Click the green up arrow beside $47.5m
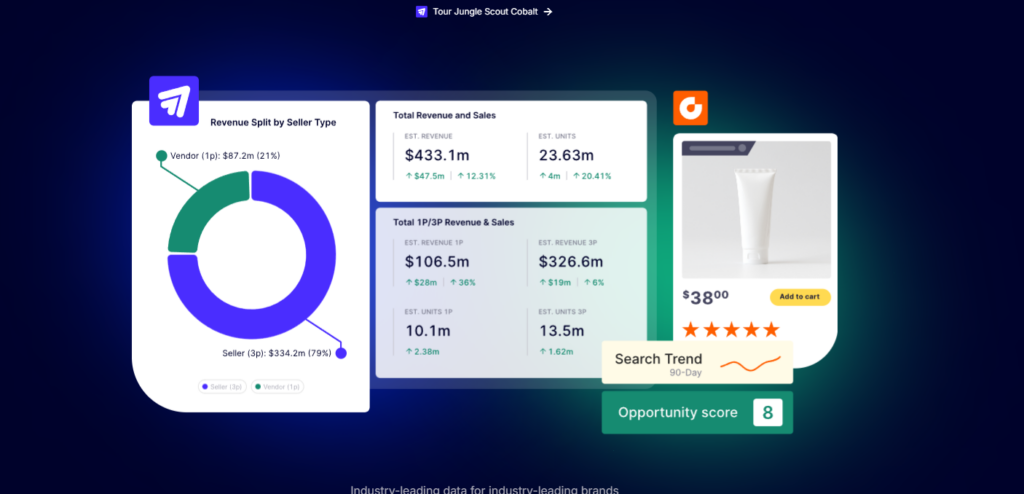 coord(409,176)
